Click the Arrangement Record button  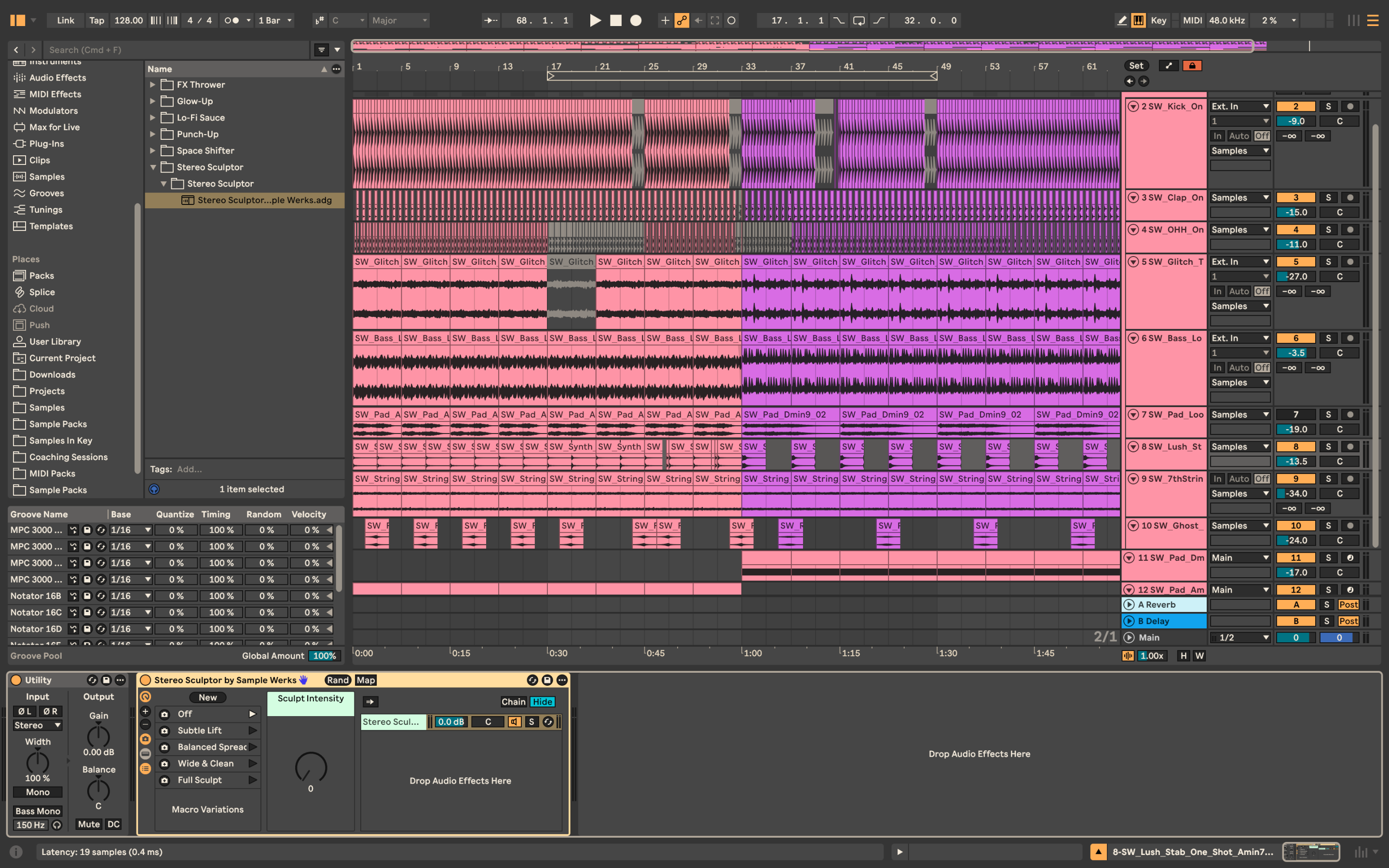pyautogui.click(x=635, y=21)
